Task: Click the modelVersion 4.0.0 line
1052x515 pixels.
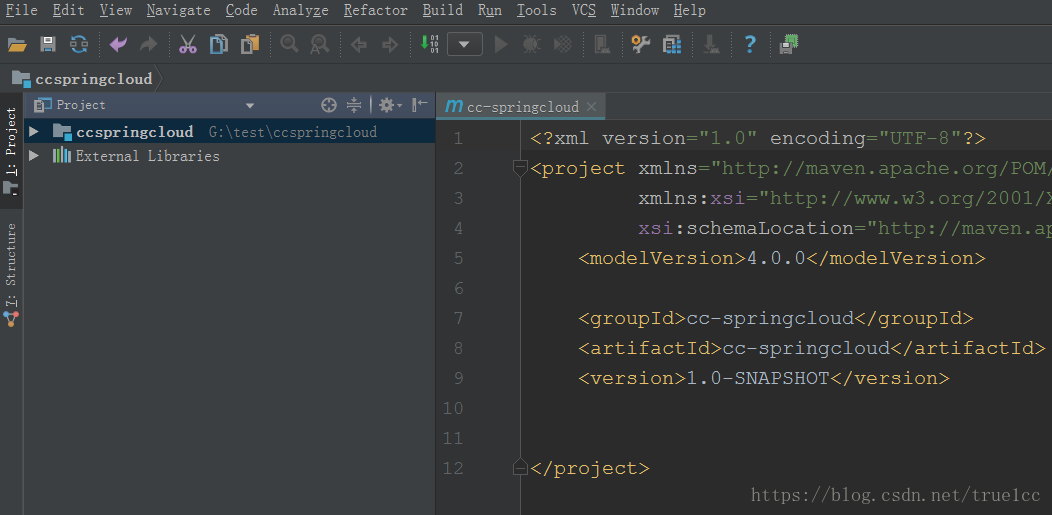Action: point(782,258)
